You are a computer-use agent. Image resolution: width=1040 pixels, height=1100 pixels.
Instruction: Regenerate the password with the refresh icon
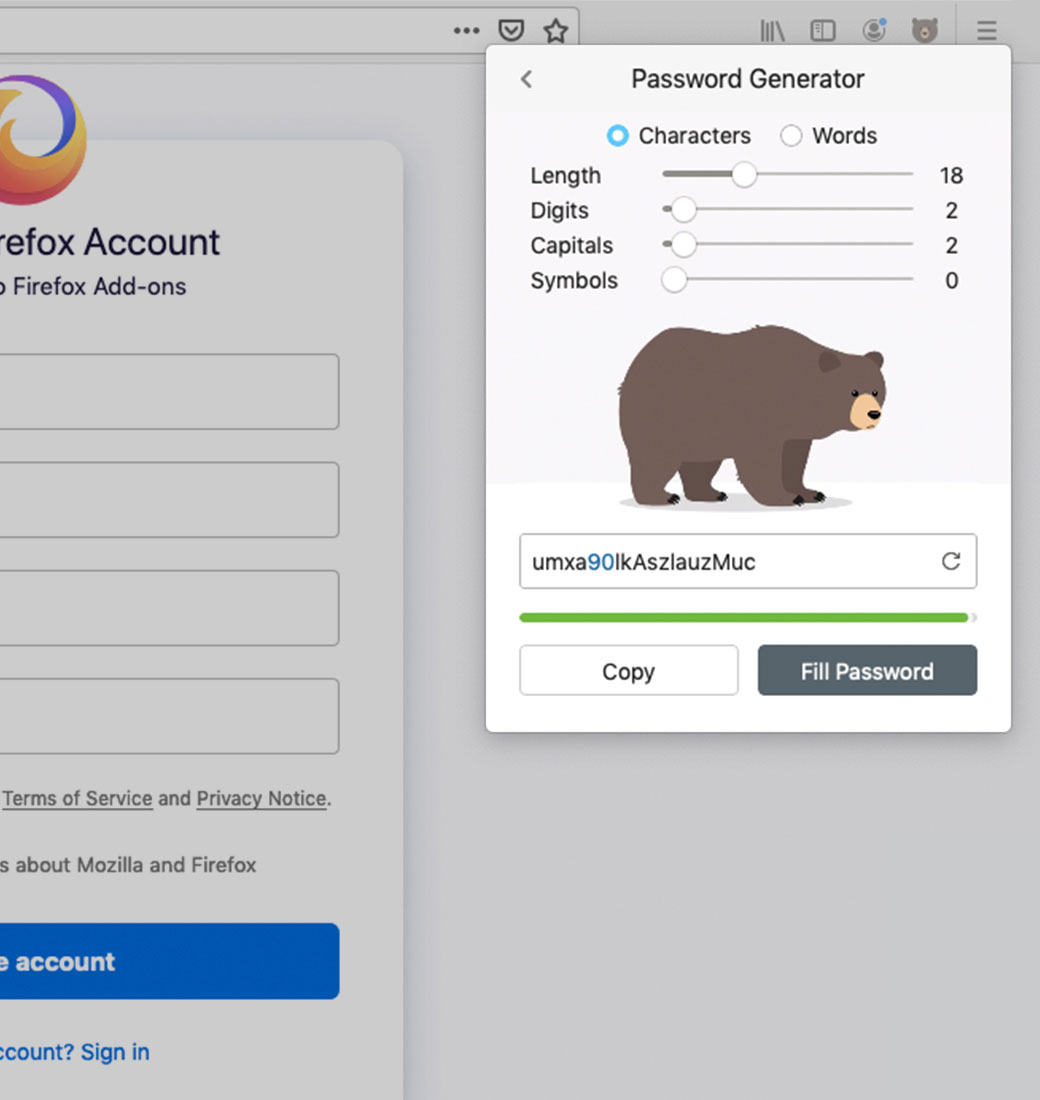click(951, 561)
